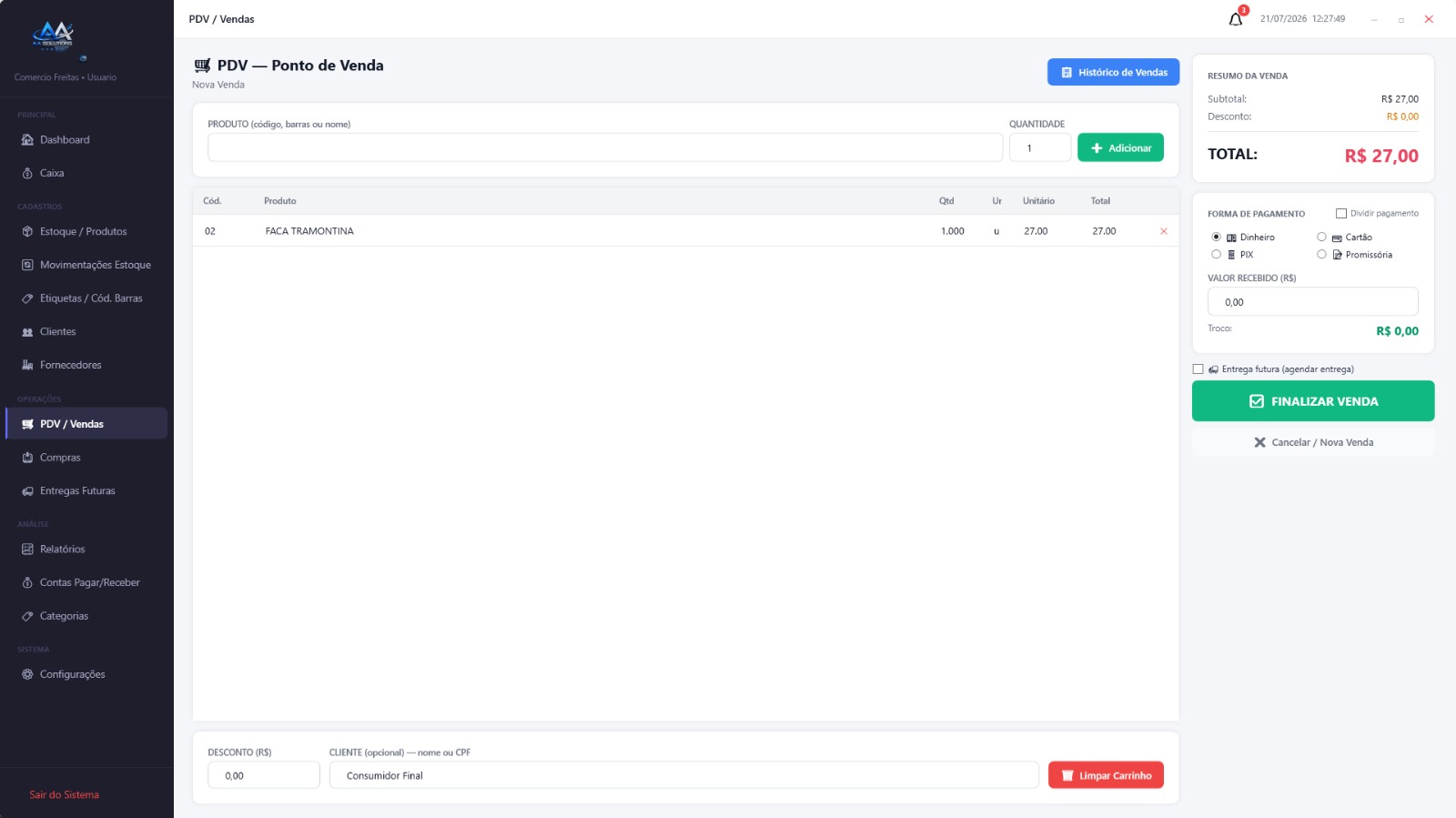
Task: Click the TOTAL R$ 27,00 value
Action: point(1381,156)
